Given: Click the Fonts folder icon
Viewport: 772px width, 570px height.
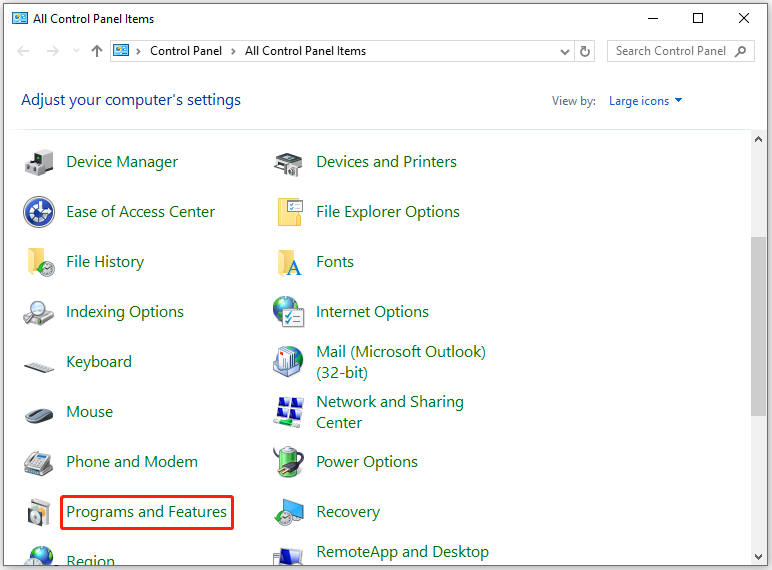Looking at the screenshot, I should click(288, 262).
